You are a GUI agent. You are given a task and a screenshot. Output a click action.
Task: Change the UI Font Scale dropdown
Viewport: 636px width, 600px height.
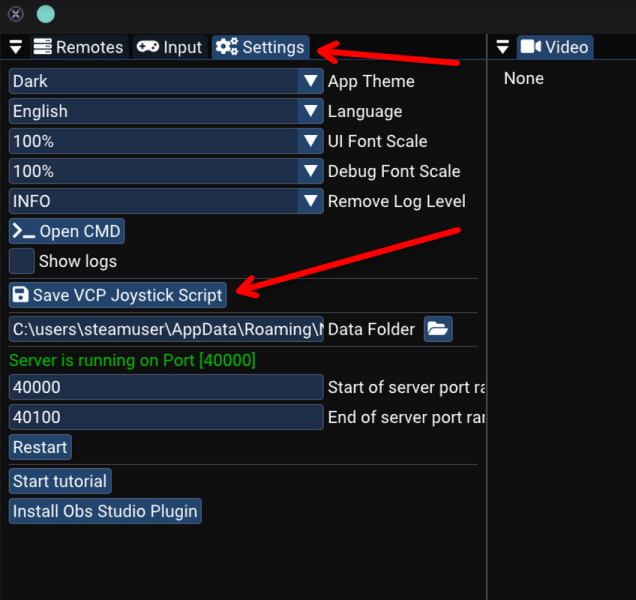(165, 141)
